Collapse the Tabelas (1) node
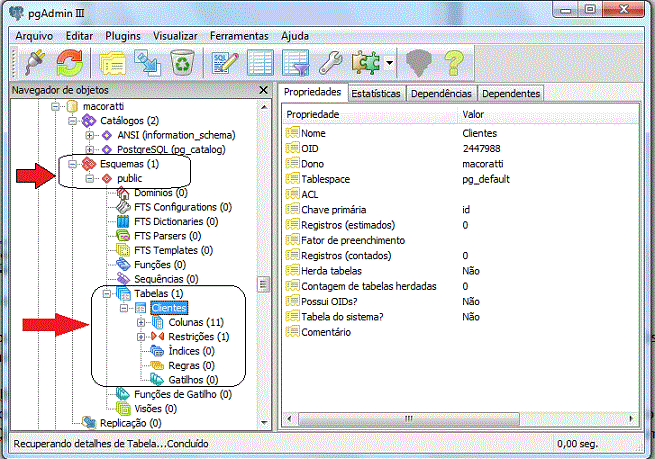 107,294
